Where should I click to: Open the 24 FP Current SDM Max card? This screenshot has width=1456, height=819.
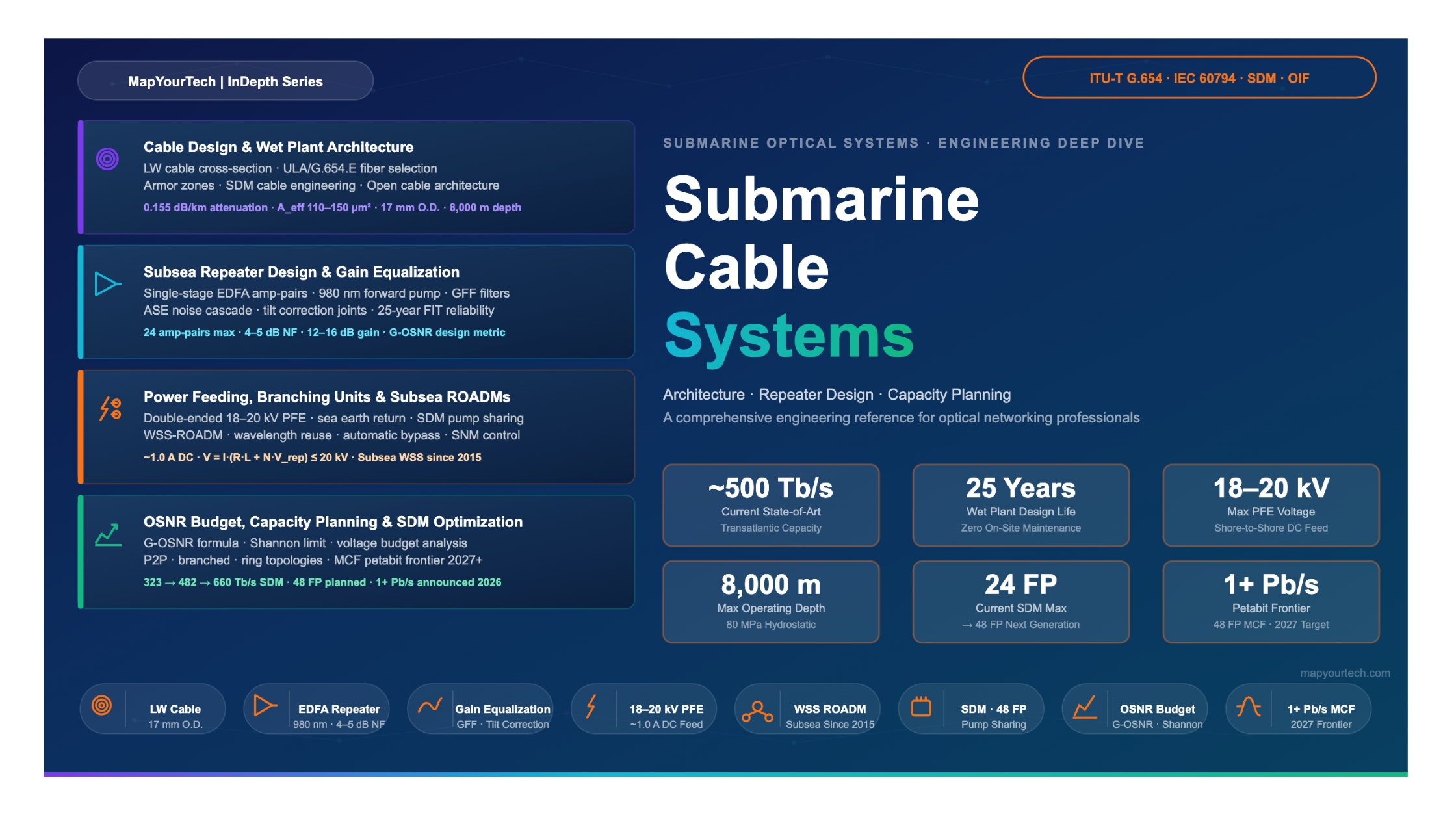pyautogui.click(x=1020, y=601)
